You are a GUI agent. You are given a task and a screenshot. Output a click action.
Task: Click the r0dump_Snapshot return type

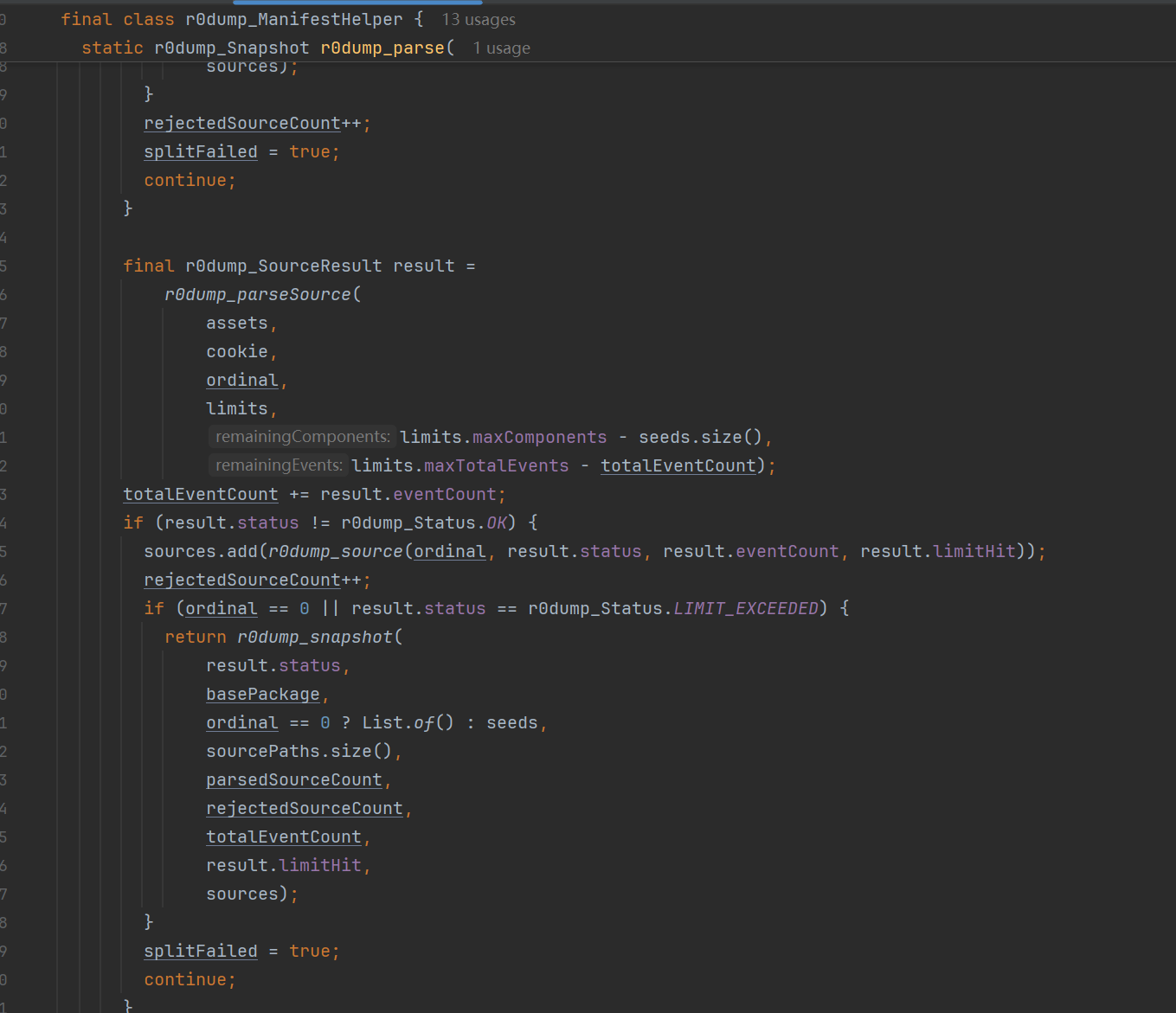(232, 48)
